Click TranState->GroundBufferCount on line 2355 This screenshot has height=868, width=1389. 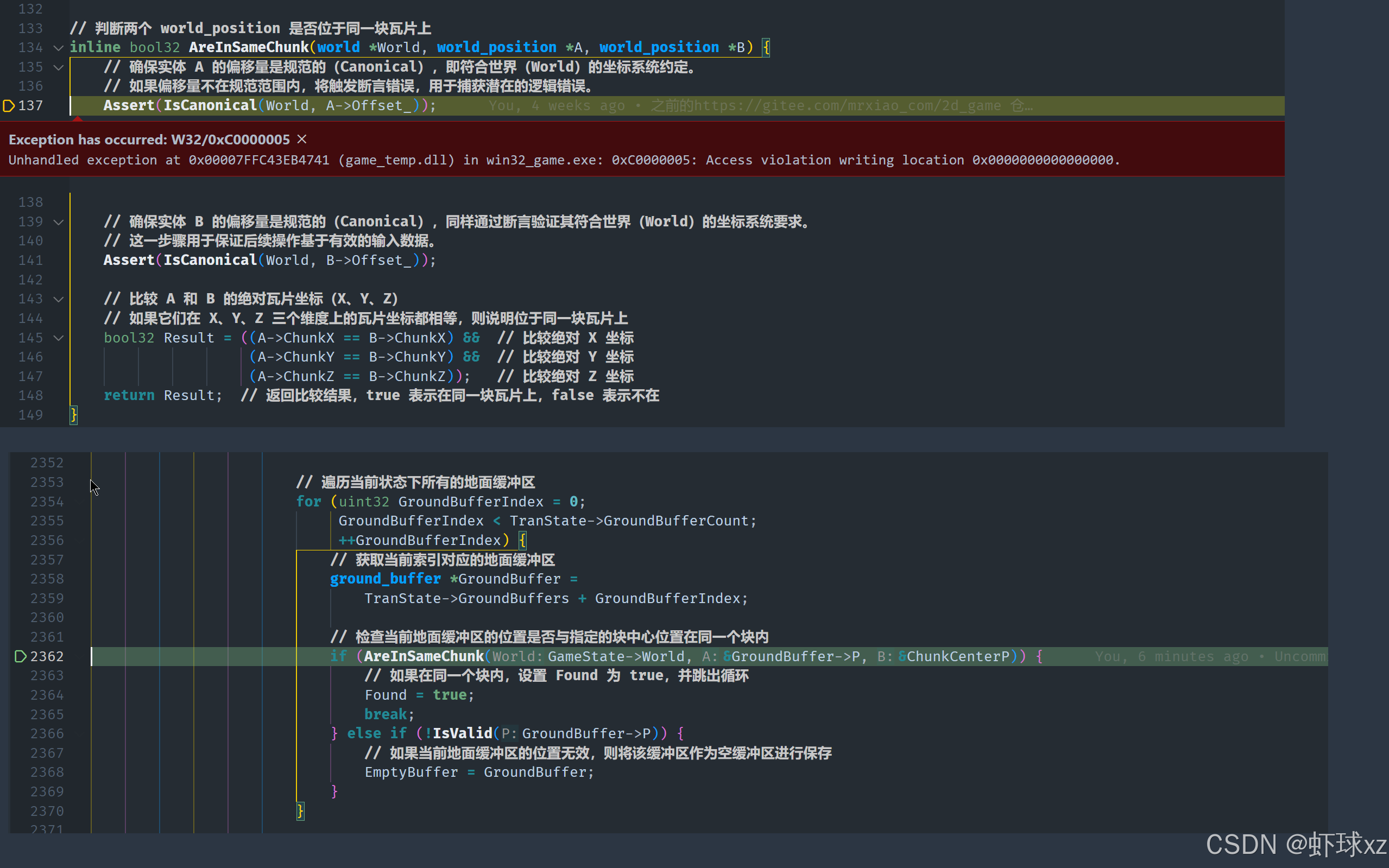pos(629,521)
